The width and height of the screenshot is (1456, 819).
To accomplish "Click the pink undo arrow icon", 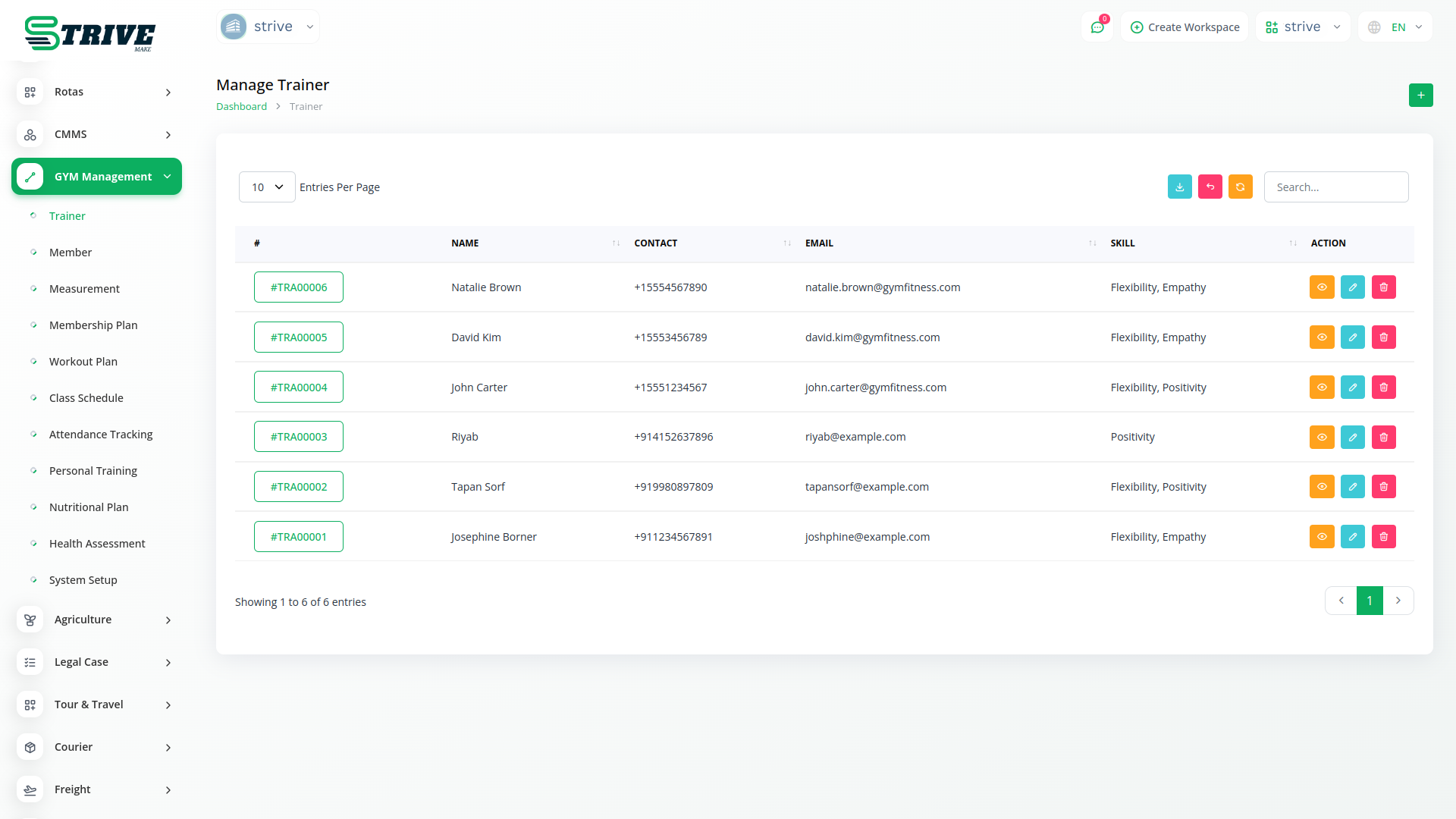I will [x=1210, y=187].
